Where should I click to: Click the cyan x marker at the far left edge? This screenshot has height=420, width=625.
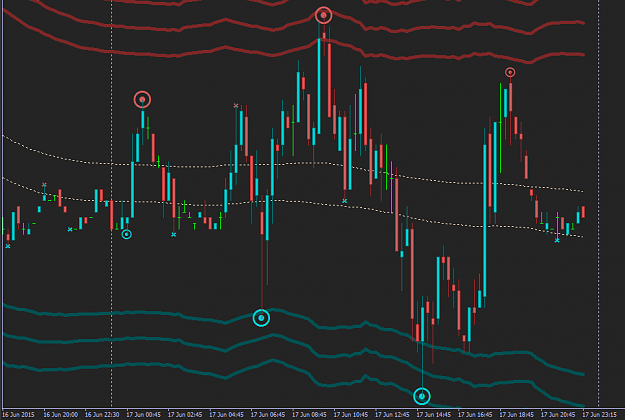[x=8, y=246]
